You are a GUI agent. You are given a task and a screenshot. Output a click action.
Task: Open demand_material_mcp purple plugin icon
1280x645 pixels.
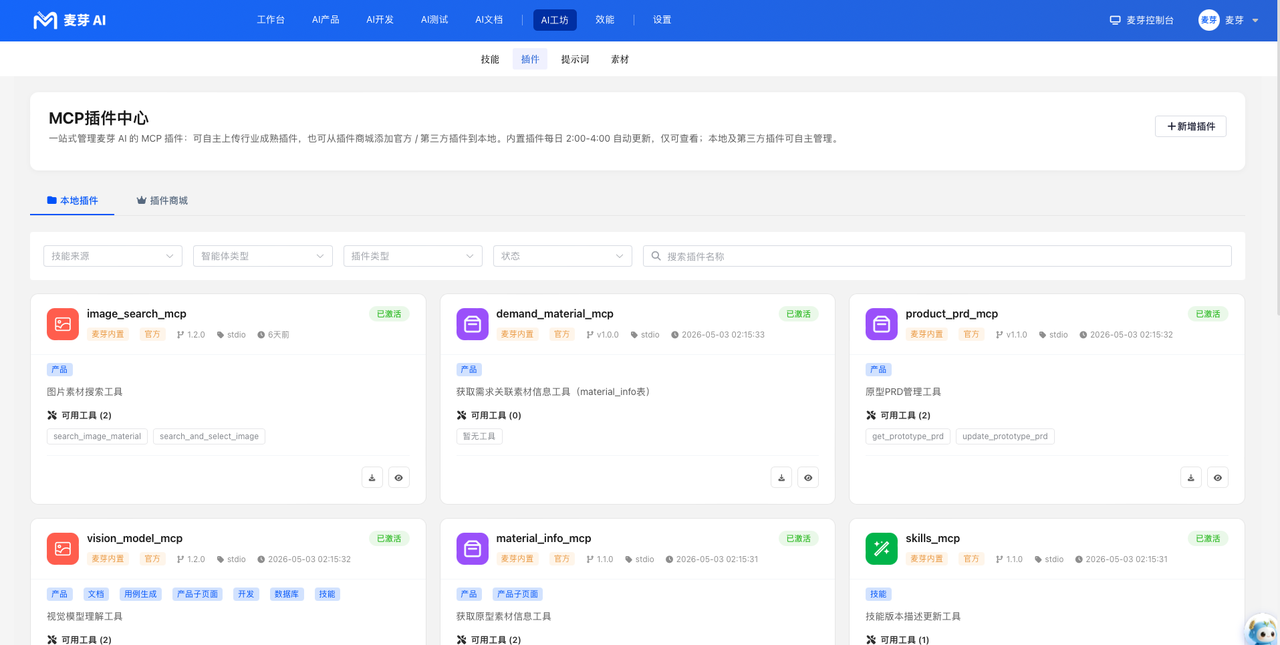click(472, 324)
